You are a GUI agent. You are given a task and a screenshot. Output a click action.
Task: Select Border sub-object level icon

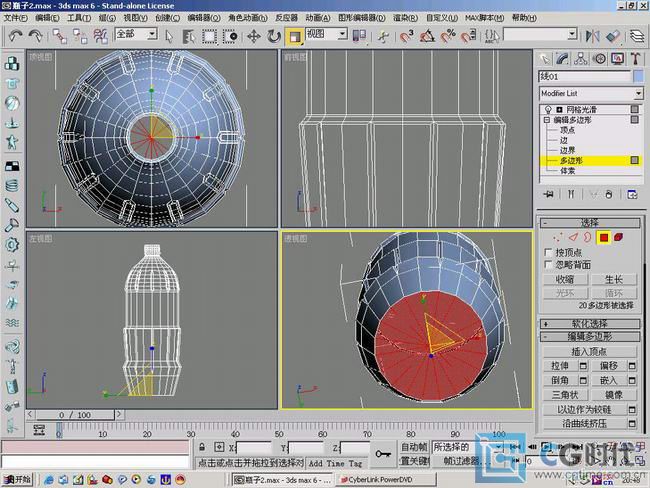click(588, 238)
